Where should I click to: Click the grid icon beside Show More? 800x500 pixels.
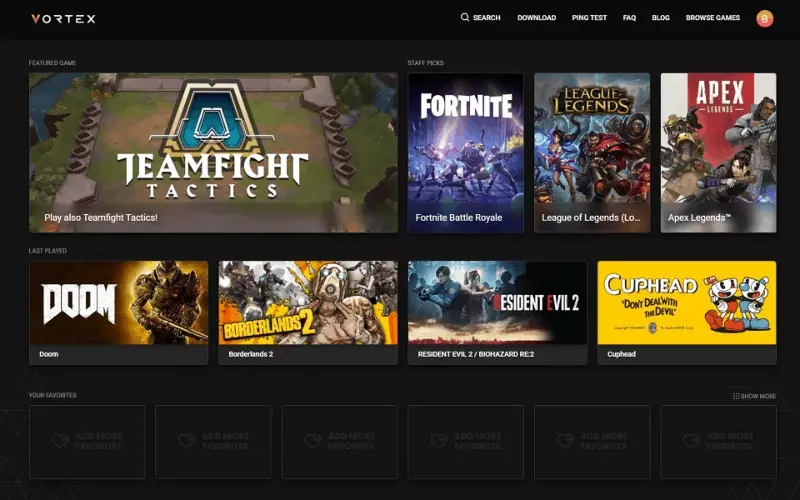click(736, 396)
